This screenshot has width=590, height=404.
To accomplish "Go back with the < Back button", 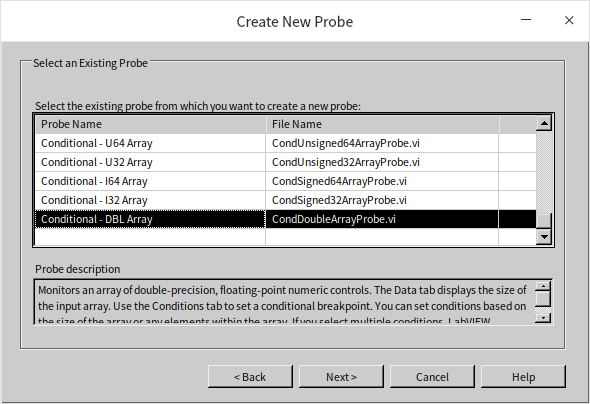I will pos(250,377).
